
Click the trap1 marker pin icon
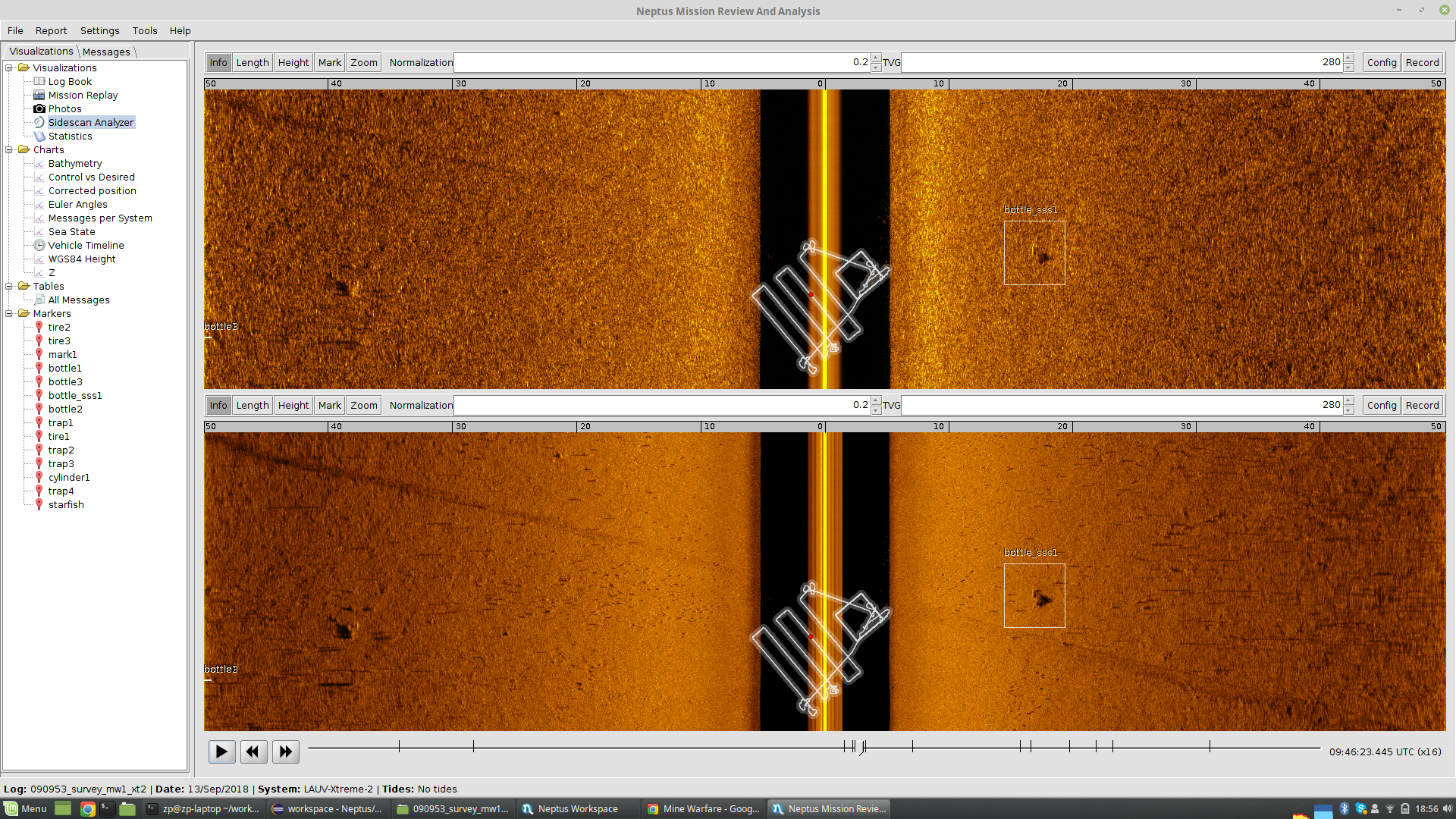39,422
